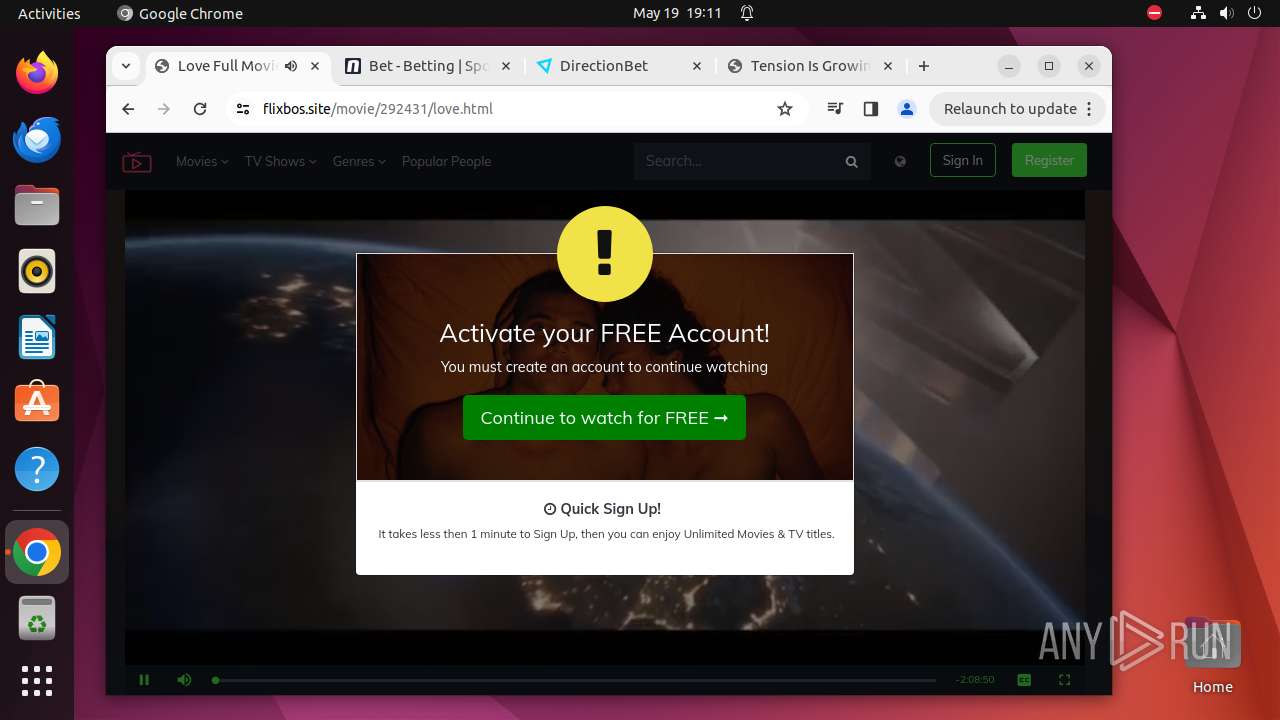
Task: Click the site Search input field
Action: coord(736,161)
